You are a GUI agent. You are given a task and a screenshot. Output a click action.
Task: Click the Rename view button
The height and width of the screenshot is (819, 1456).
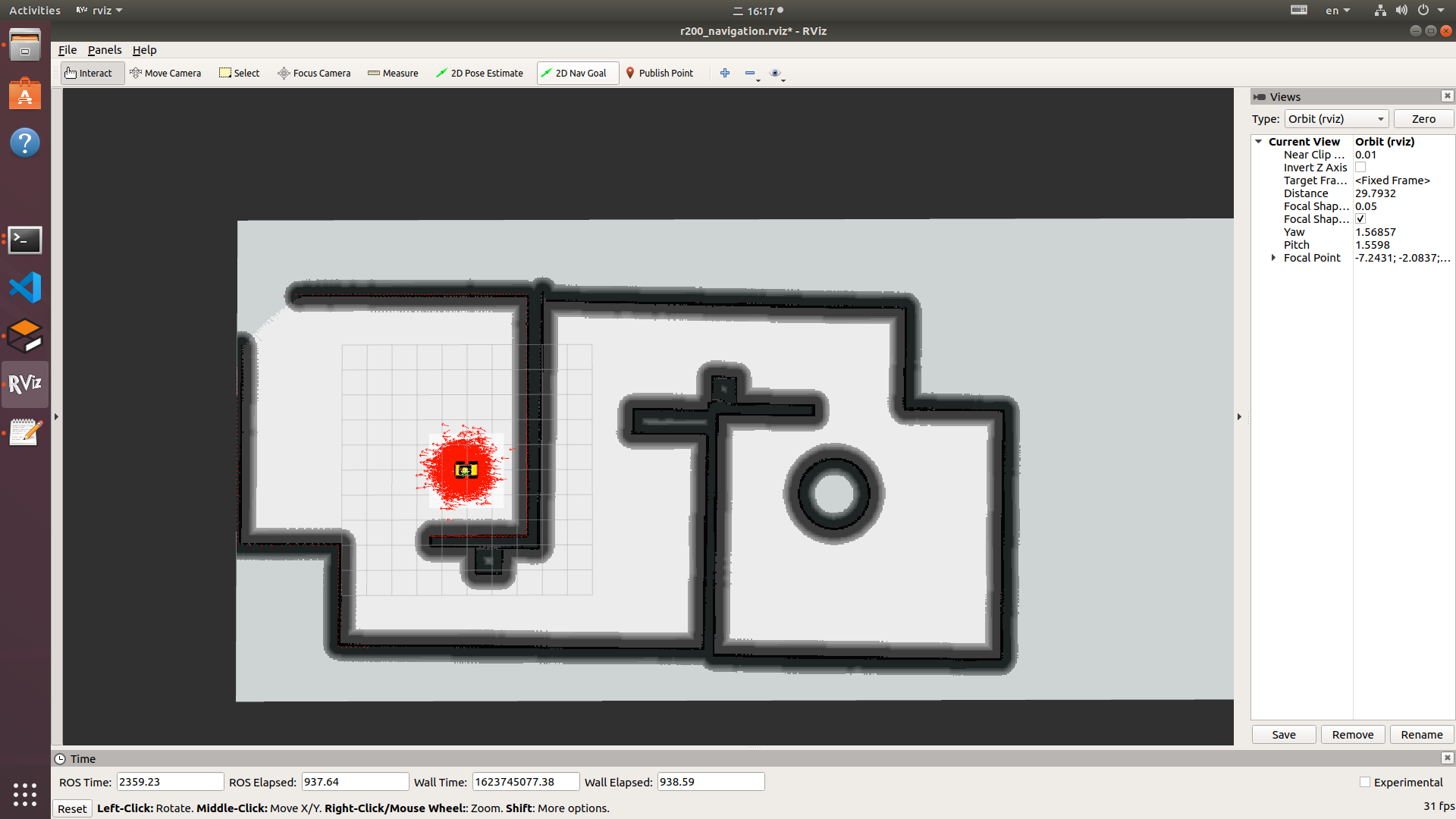point(1421,734)
